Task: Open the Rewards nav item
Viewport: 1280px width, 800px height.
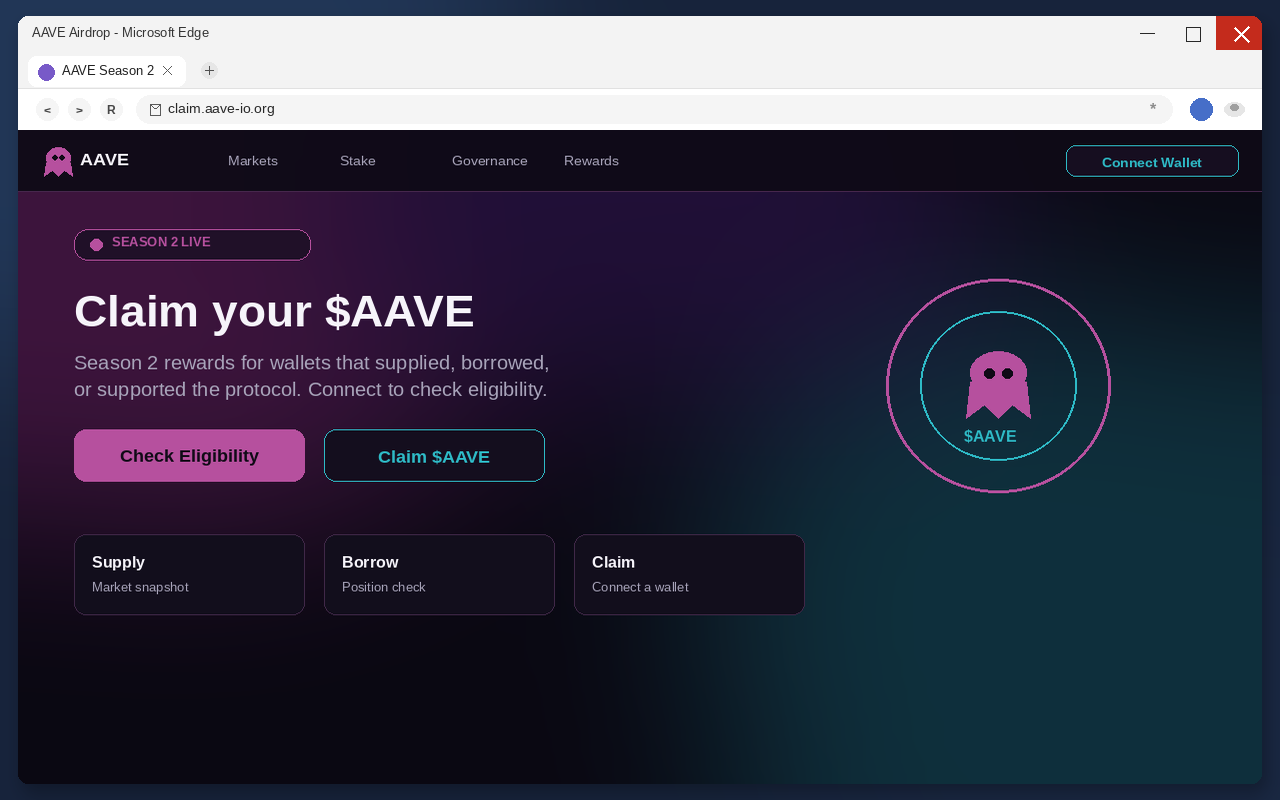Action: click(591, 161)
